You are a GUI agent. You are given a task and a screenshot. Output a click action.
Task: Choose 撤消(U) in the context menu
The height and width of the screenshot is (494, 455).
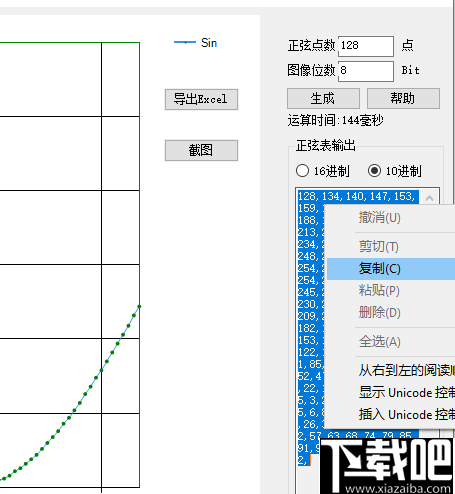pyautogui.click(x=391, y=218)
